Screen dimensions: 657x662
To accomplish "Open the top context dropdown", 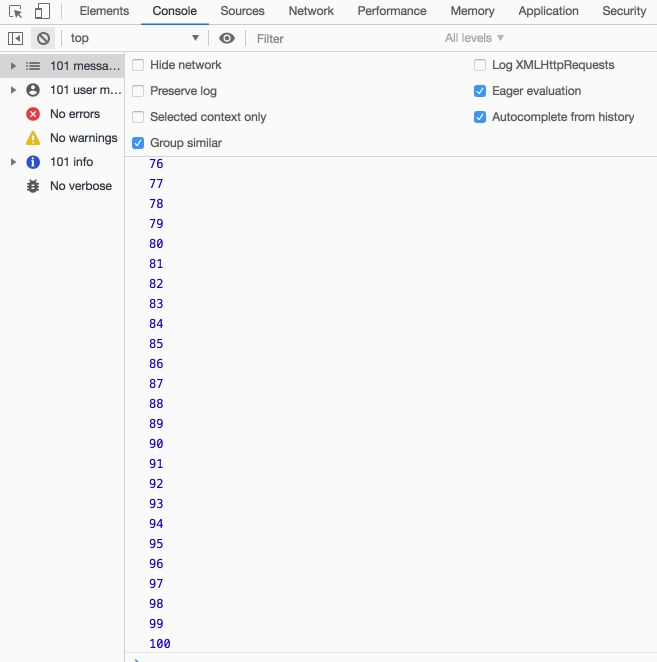I will coord(134,38).
